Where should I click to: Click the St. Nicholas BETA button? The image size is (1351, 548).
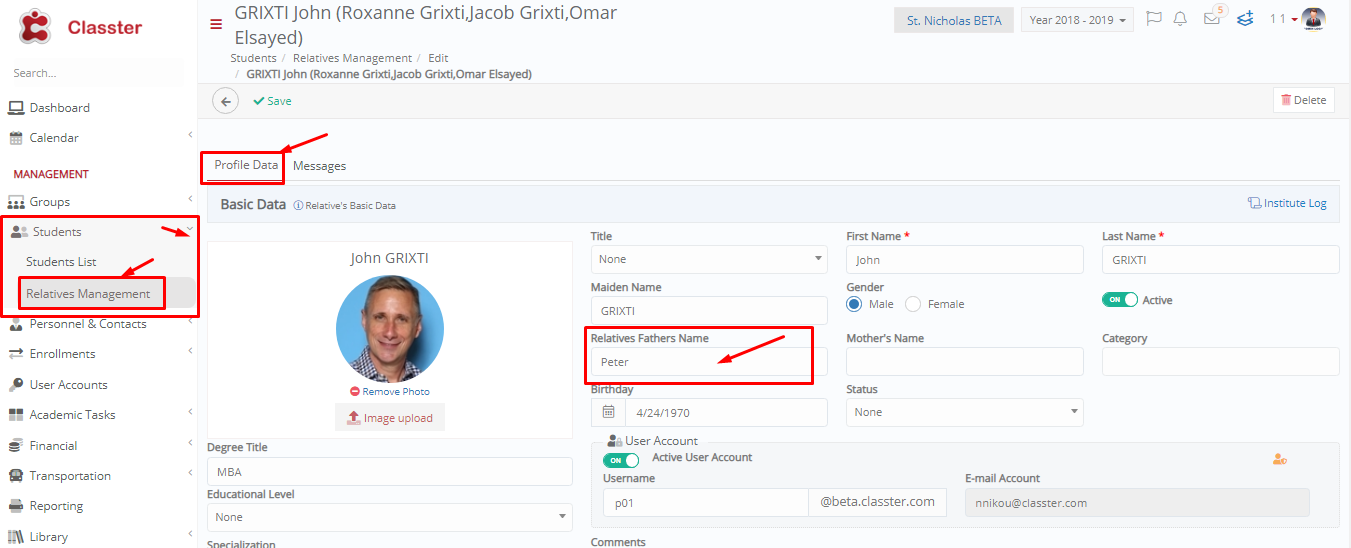[x=954, y=20]
